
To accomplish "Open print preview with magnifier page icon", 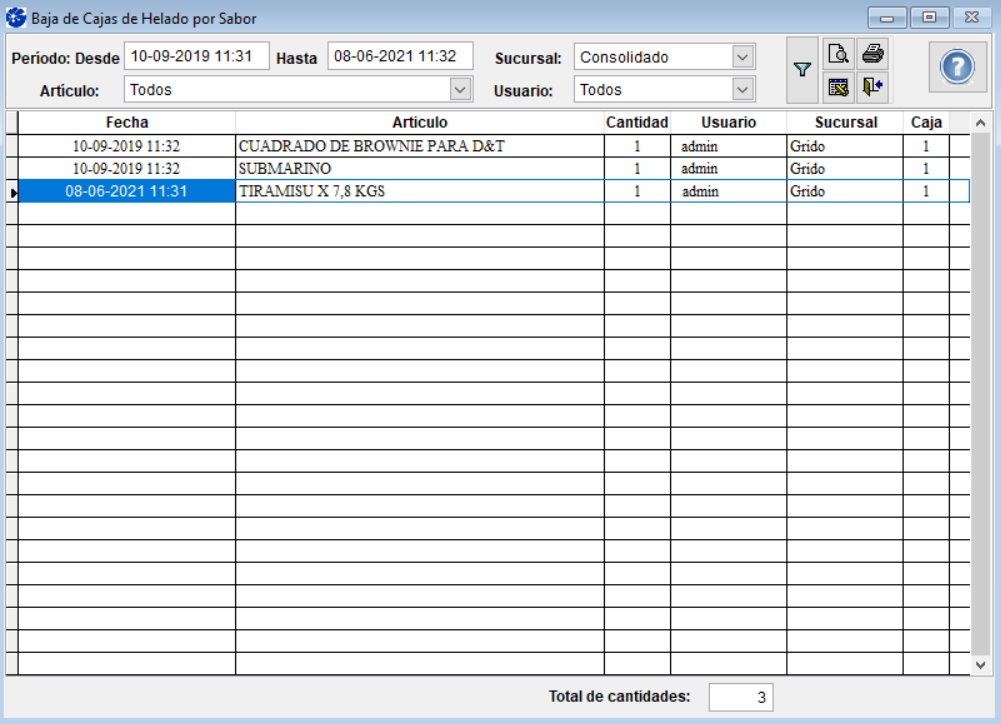I will (838, 54).
